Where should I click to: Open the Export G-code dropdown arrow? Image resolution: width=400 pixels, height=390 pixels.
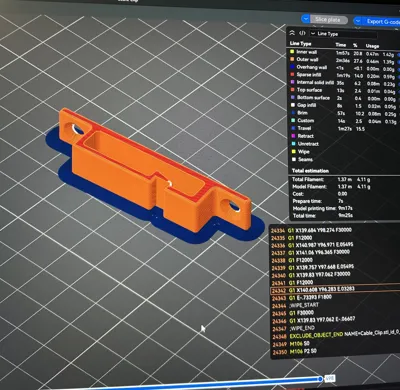point(358,21)
